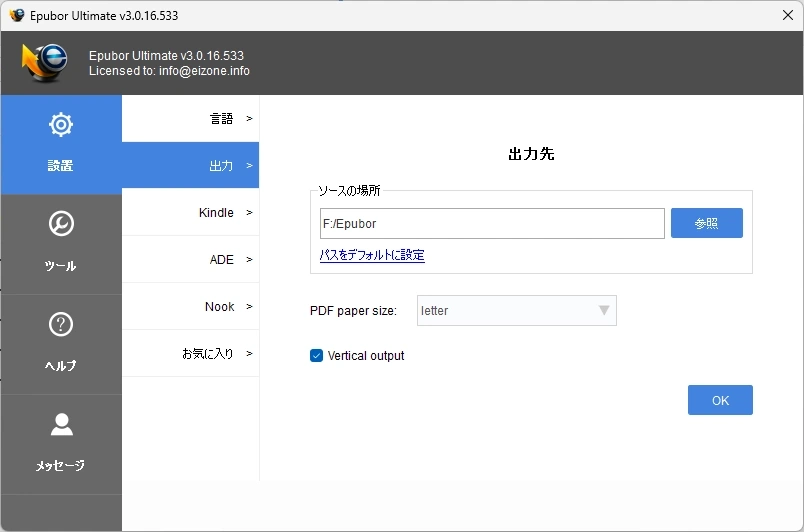Click the Epubor title bar app icon

click(x=17, y=15)
